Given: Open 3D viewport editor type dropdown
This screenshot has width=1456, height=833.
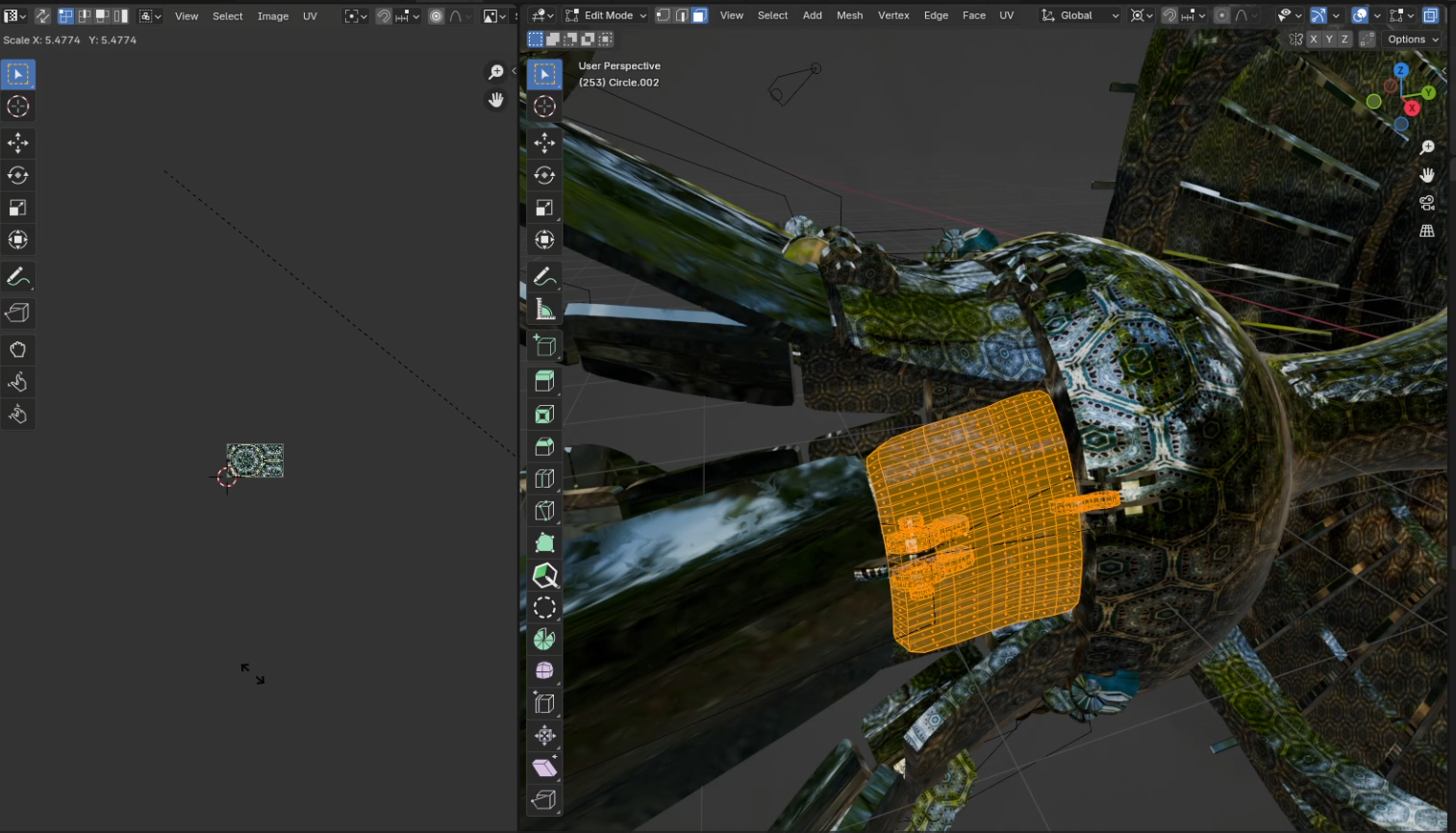Looking at the screenshot, I should coord(542,15).
